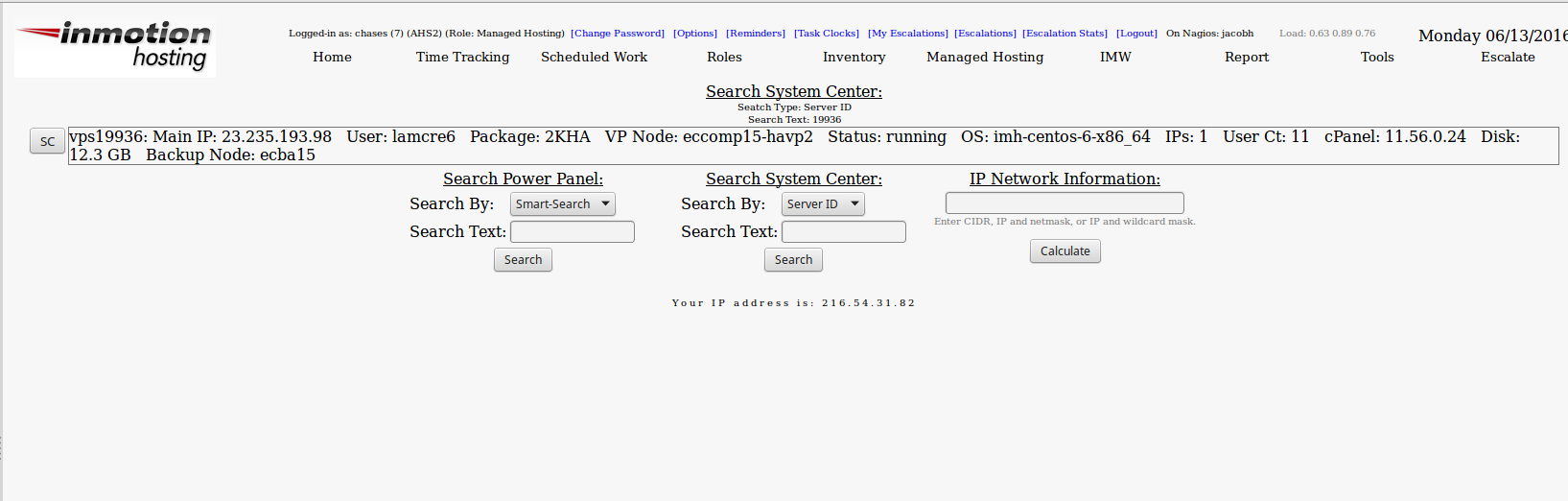Open the Power Panel Search By dropdown
This screenshot has width=1568, height=501.
(x=563, y=204)
